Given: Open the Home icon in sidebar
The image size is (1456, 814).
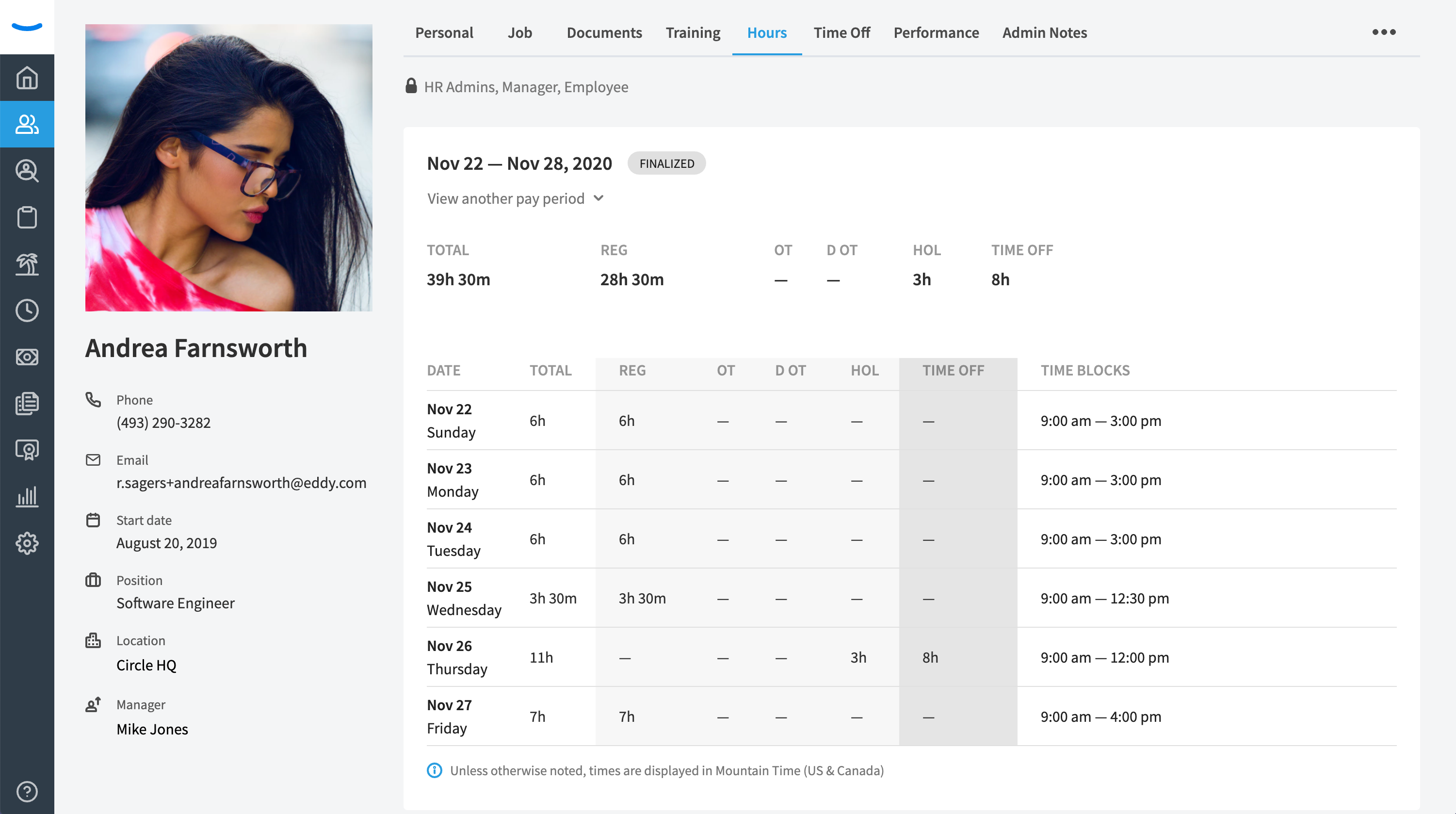Looking at the screenshot, I should [27, 78].
